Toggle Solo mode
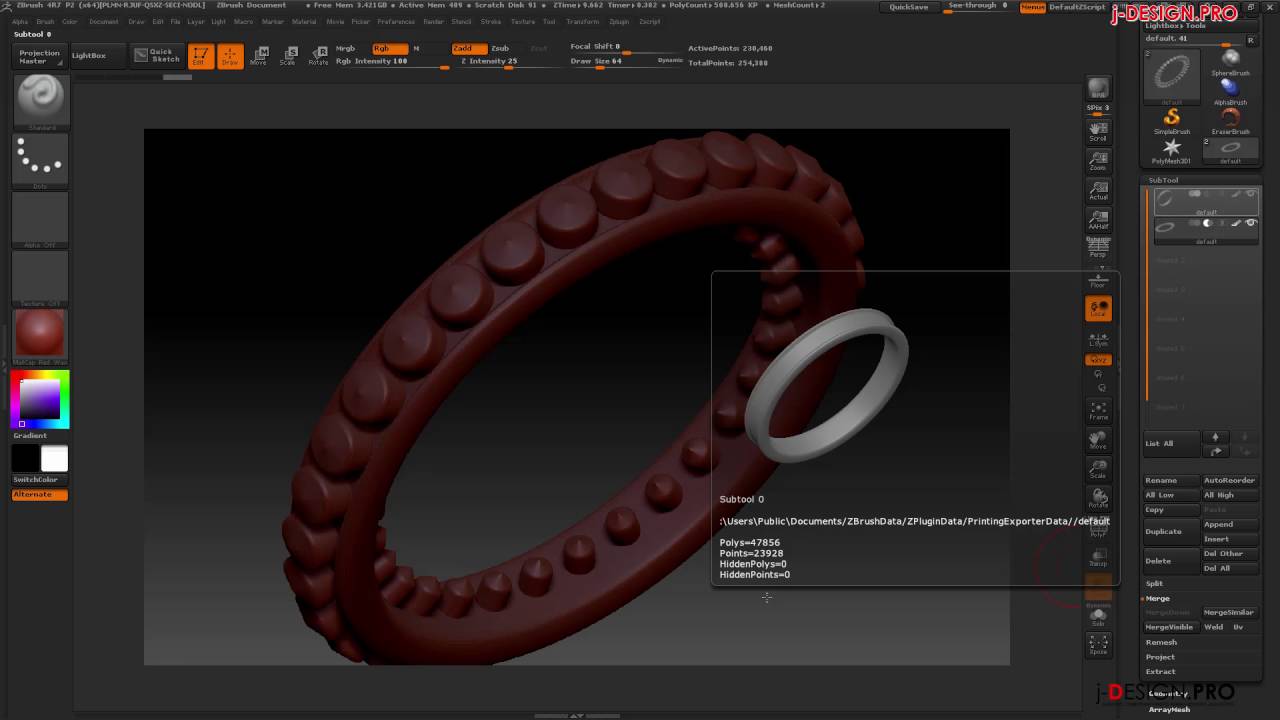The height and width of the screenshot is (720, 1280). pos(1098,616)
